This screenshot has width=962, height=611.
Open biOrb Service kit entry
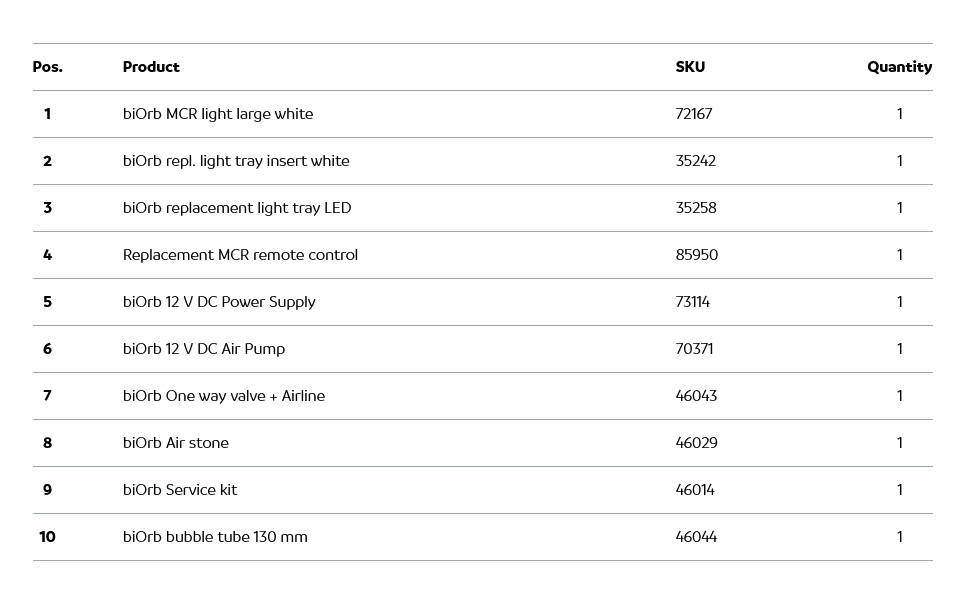[x=180, y=490]
